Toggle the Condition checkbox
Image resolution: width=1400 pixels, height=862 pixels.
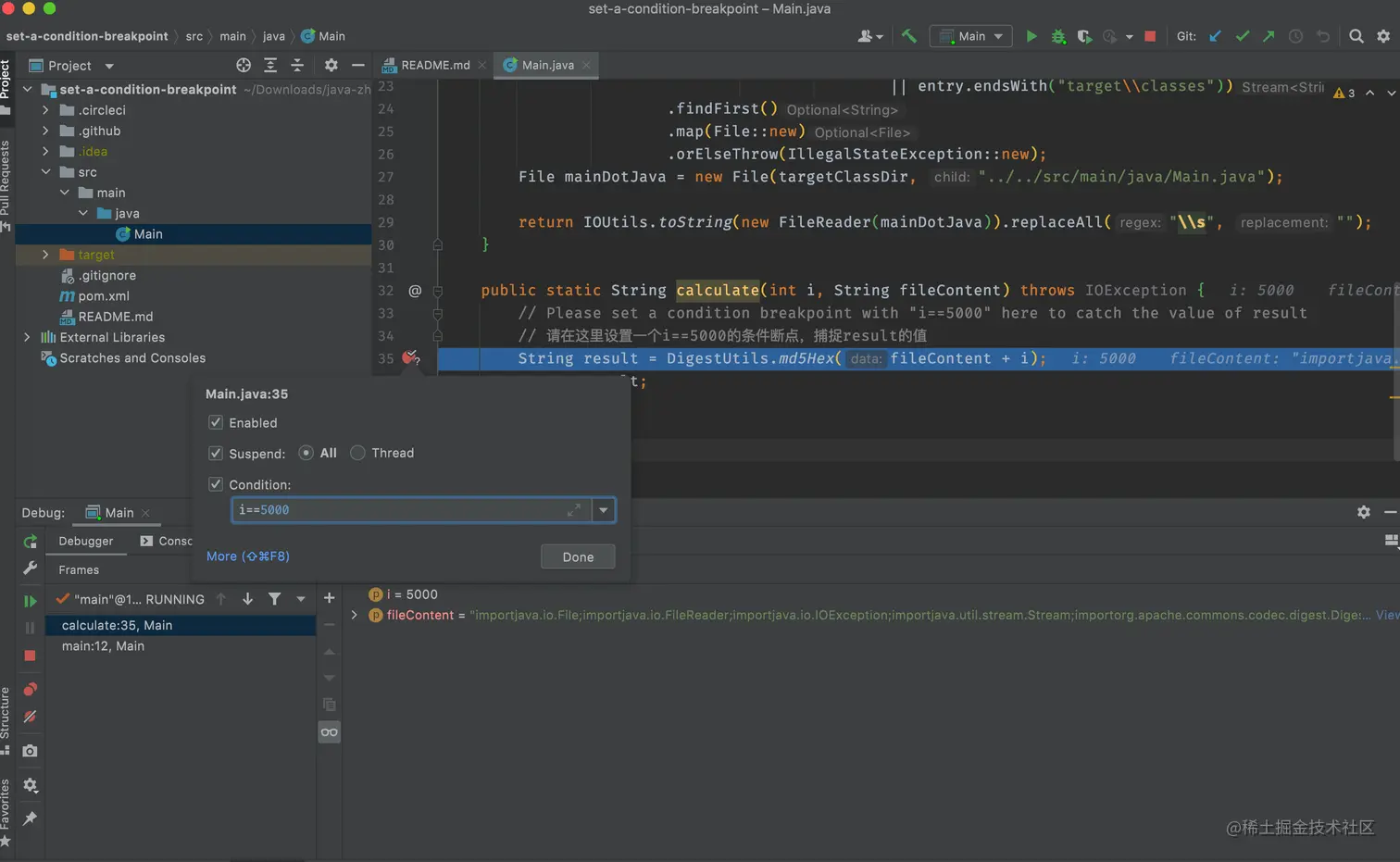click(216, 484)
